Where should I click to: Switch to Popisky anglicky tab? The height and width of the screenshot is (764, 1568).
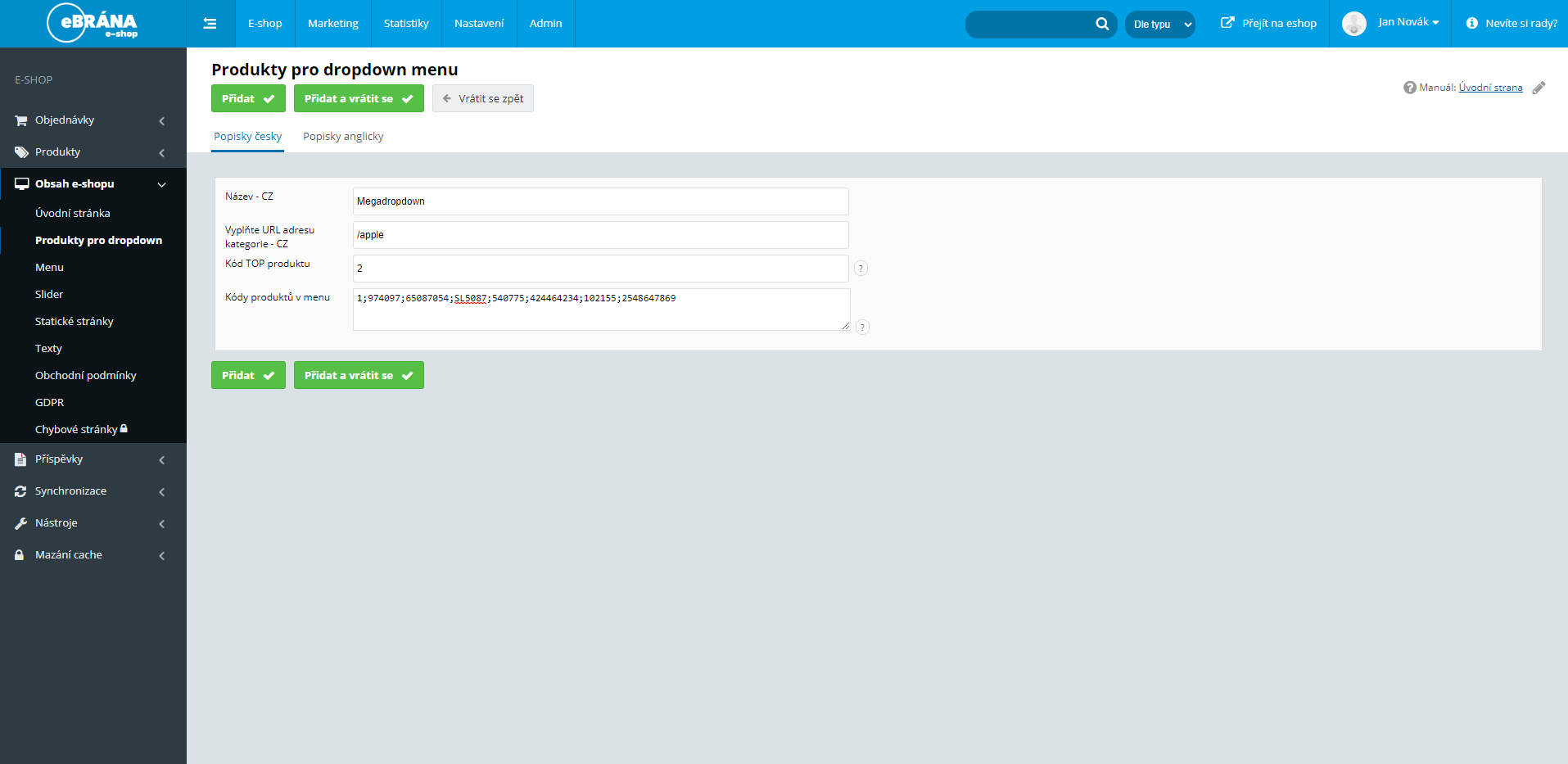click(x=343, y=137)
